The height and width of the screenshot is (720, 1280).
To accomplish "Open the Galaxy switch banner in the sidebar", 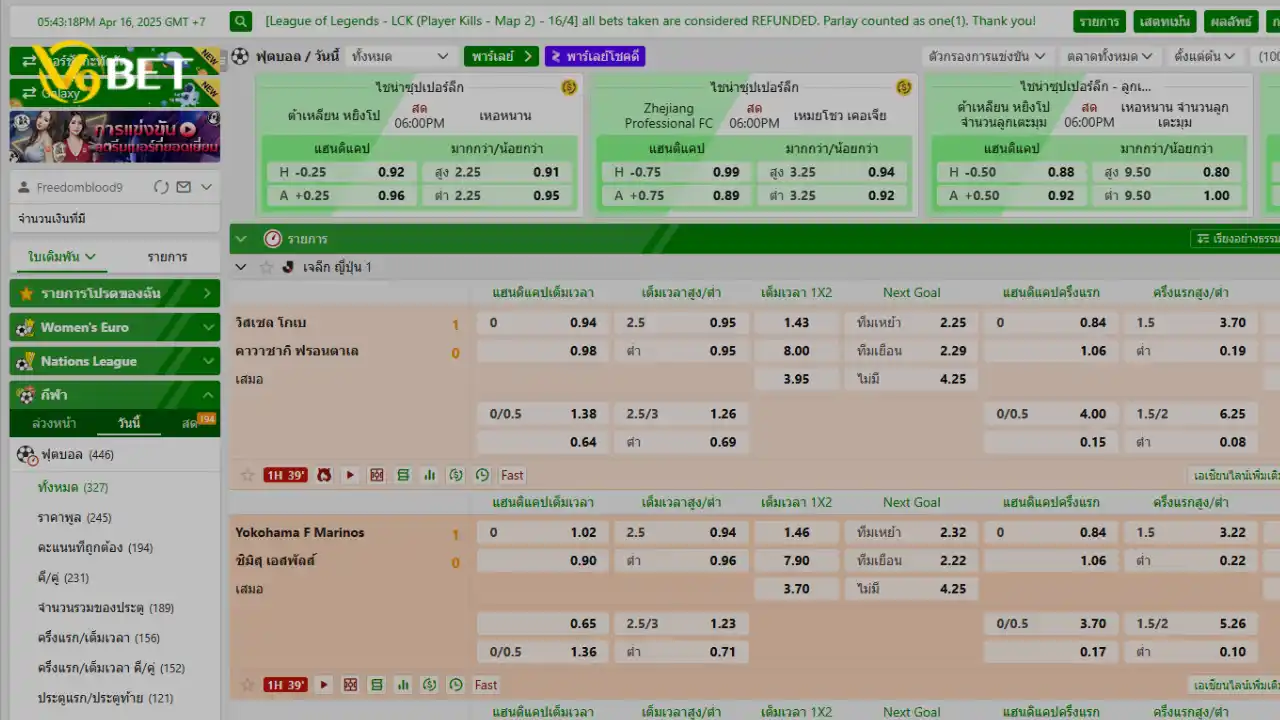I will coord(115,93).
